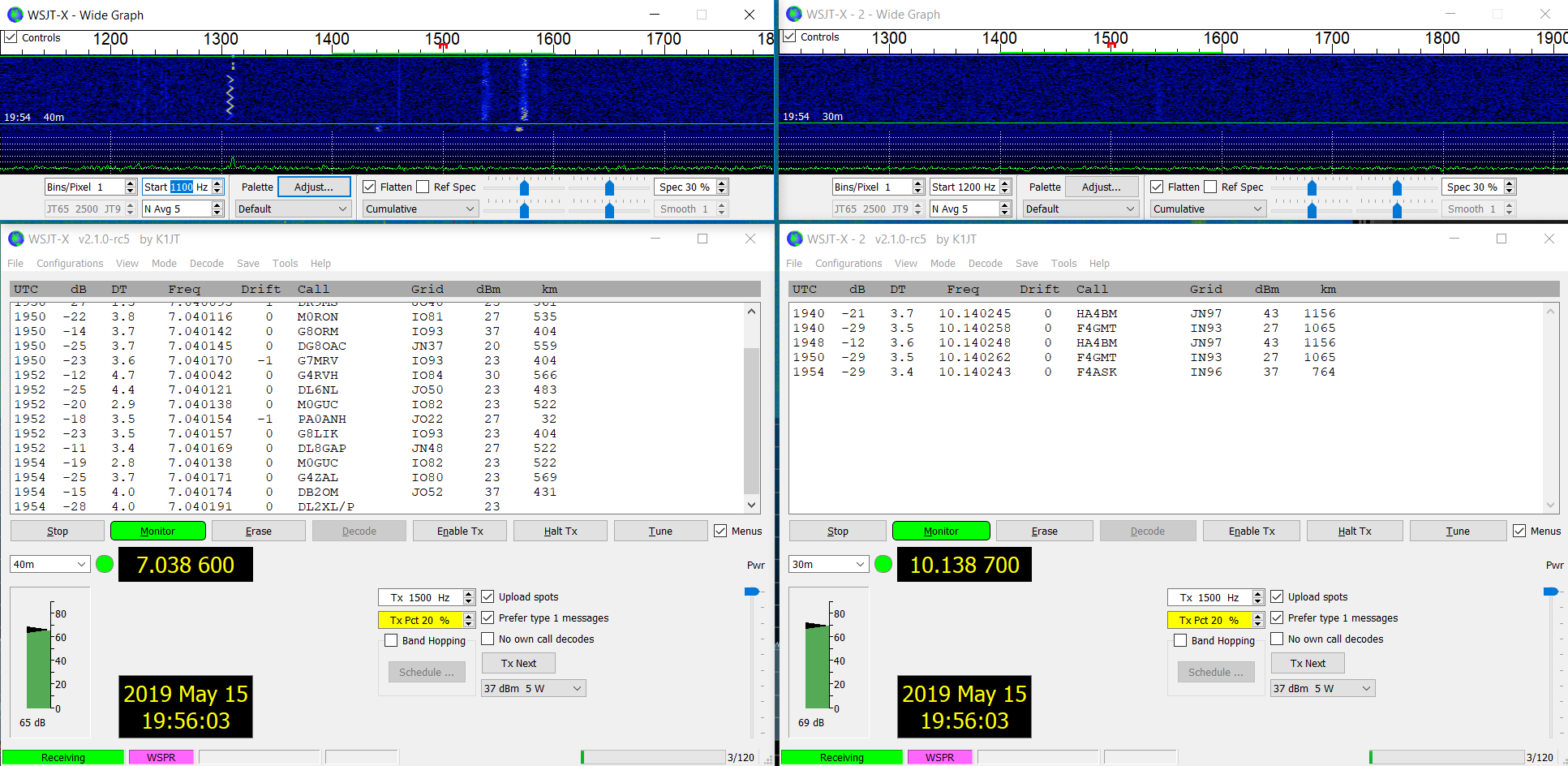
Task: Disable Flatten in right Wide Graph
Action: [1157, 187]
